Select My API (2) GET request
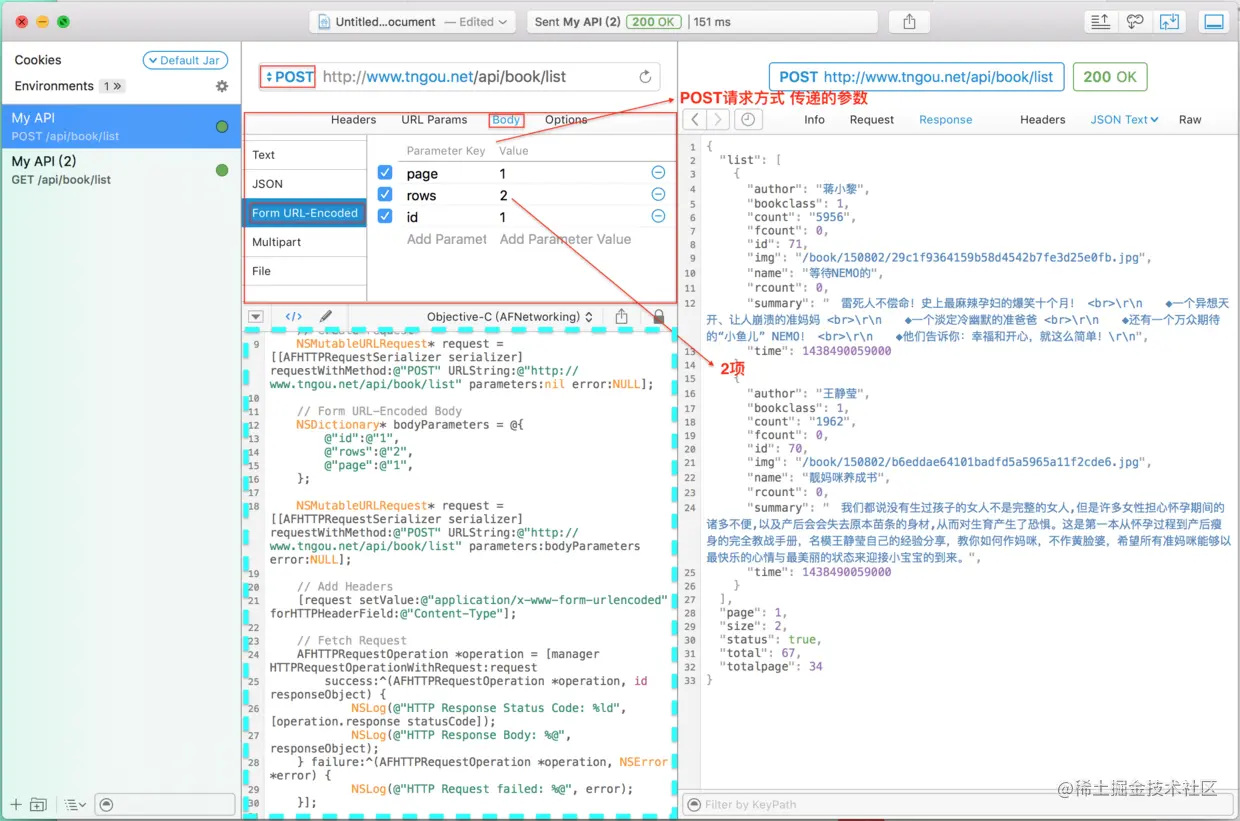 pos(121,170)
